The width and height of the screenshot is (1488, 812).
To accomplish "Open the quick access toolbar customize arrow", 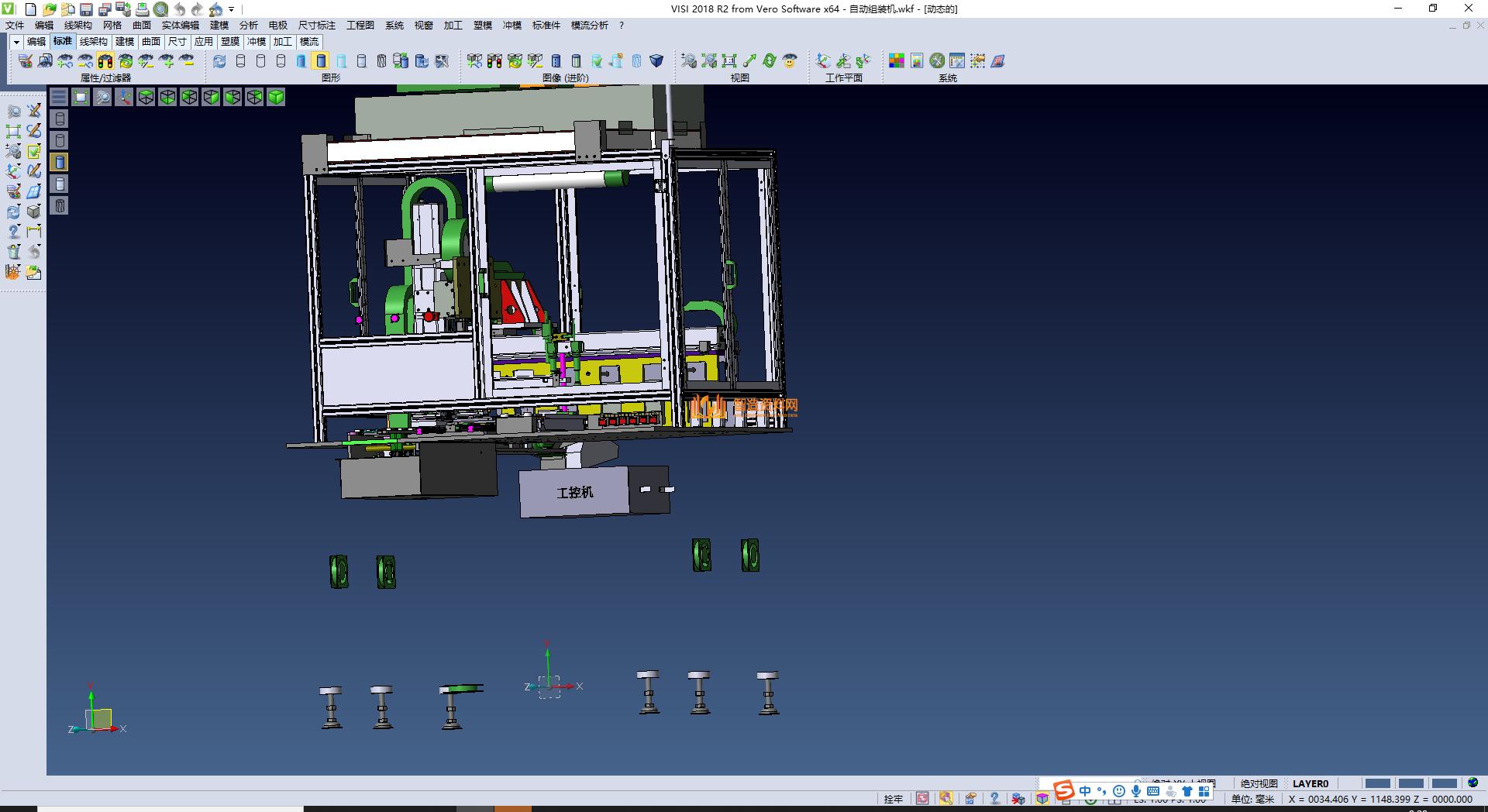I will (231, 10).
